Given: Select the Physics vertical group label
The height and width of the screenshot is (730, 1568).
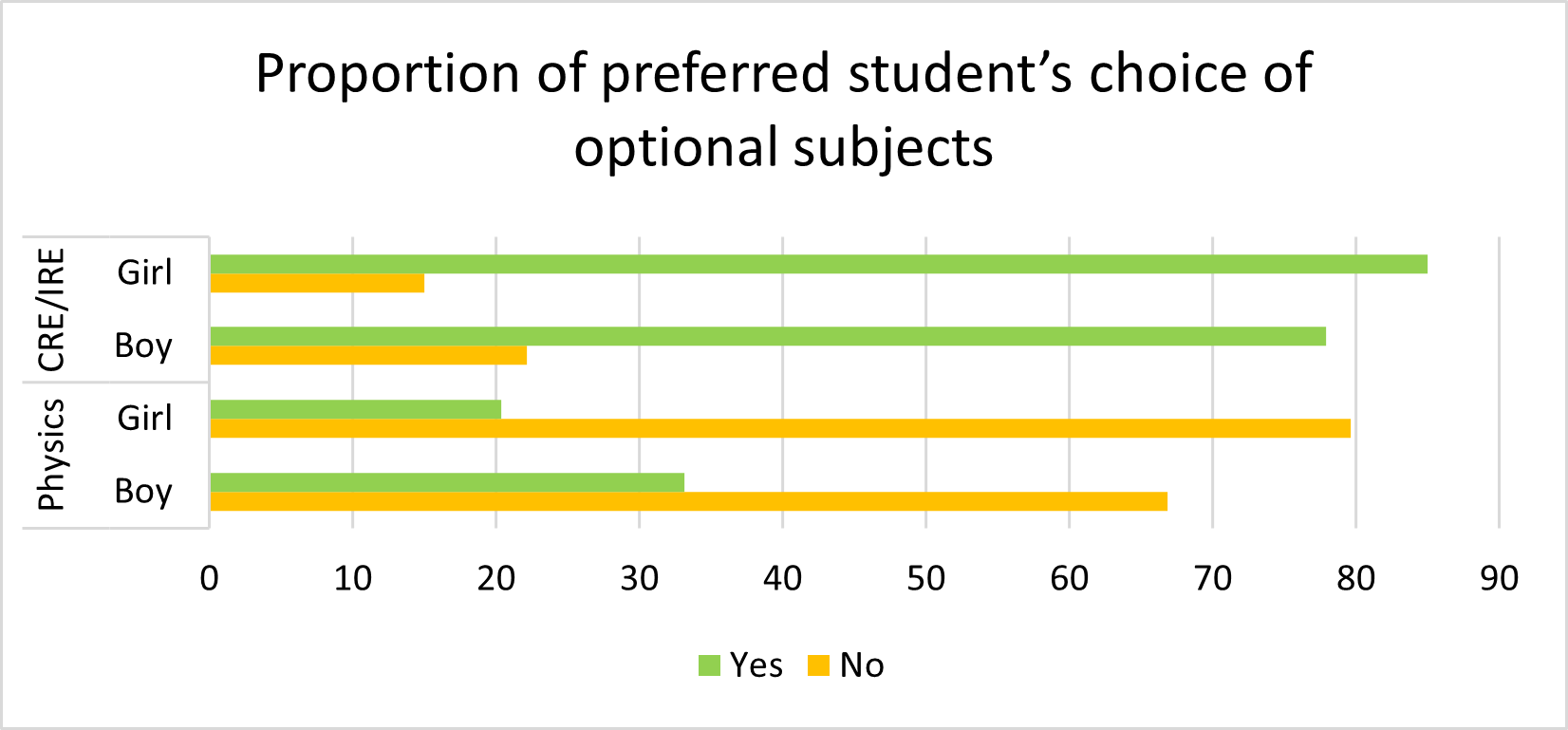Looking at the screenshot, I should 50,455.
